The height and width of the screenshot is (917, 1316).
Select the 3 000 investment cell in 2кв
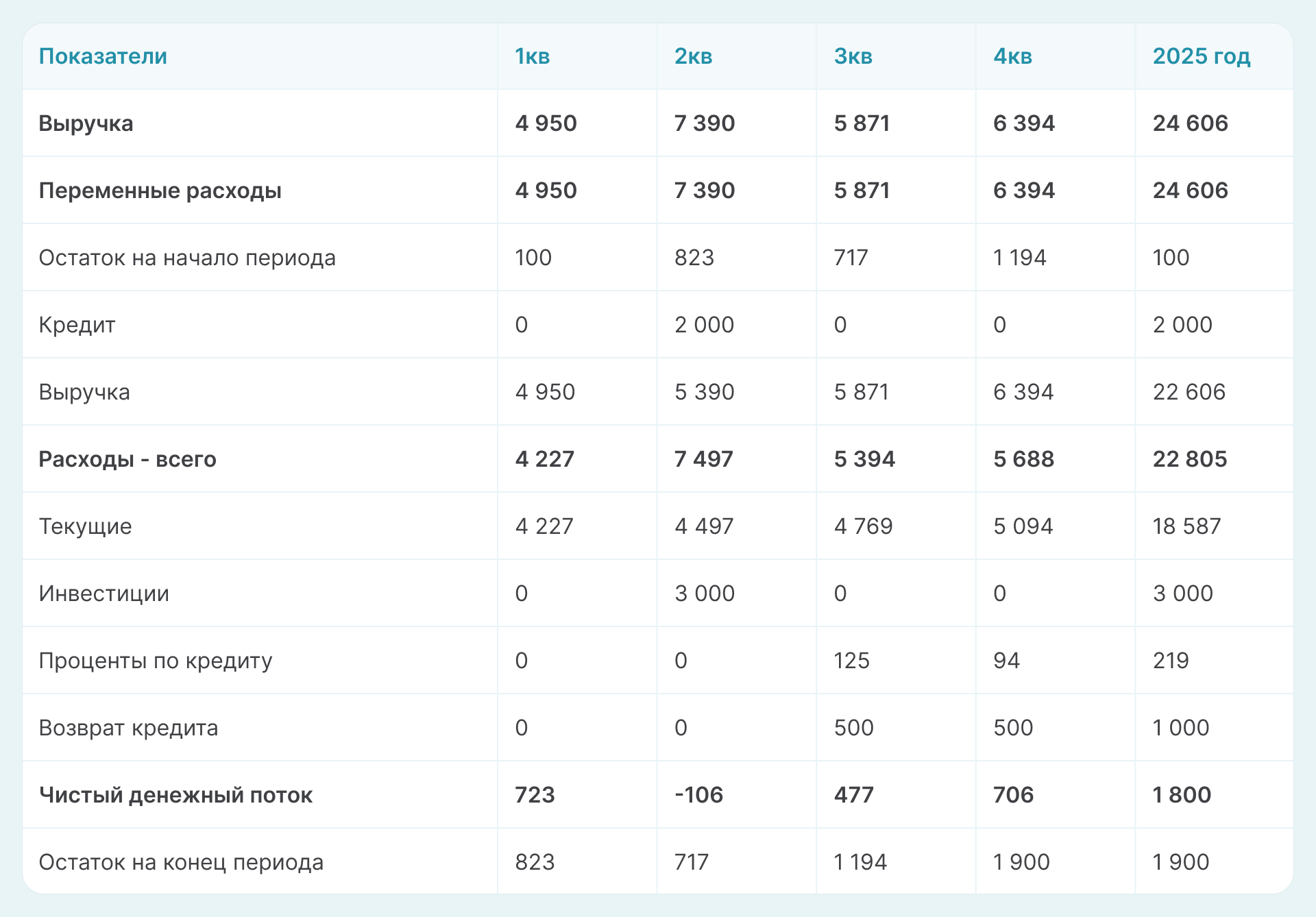coord(704,594)
